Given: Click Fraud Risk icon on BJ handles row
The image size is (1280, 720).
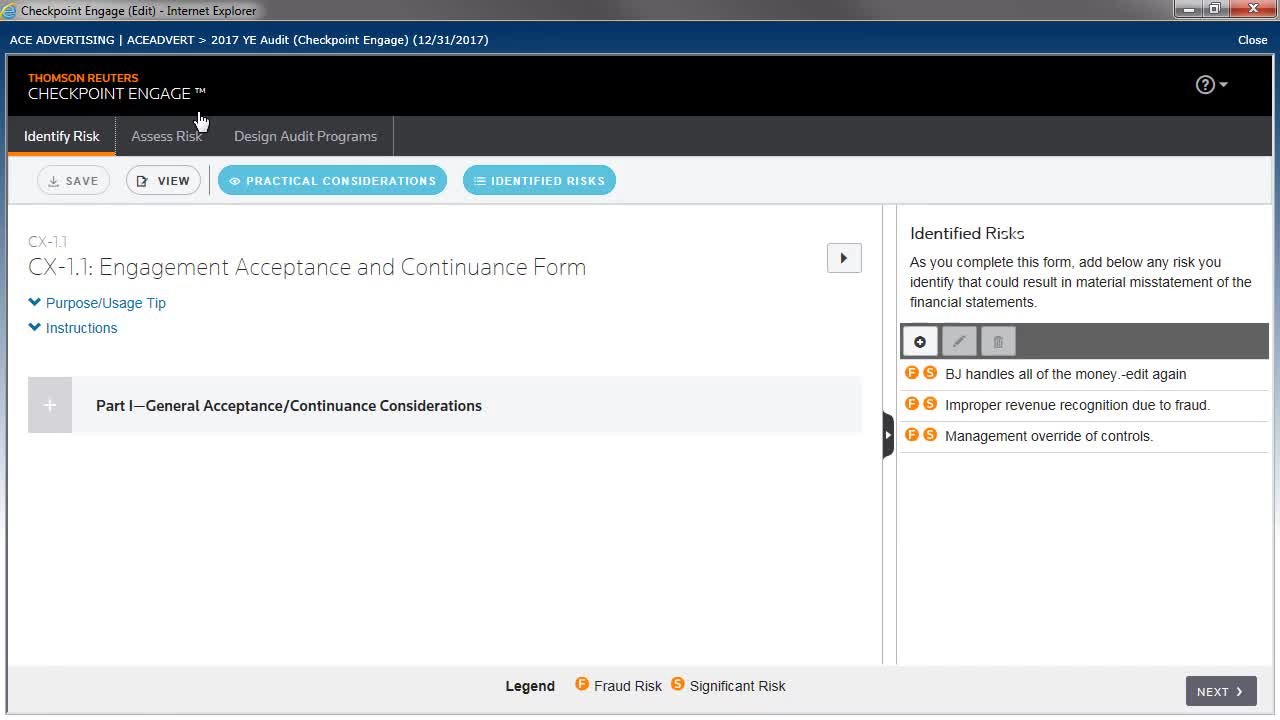Looking at the screenshot, I should click(x=912, y=373).
